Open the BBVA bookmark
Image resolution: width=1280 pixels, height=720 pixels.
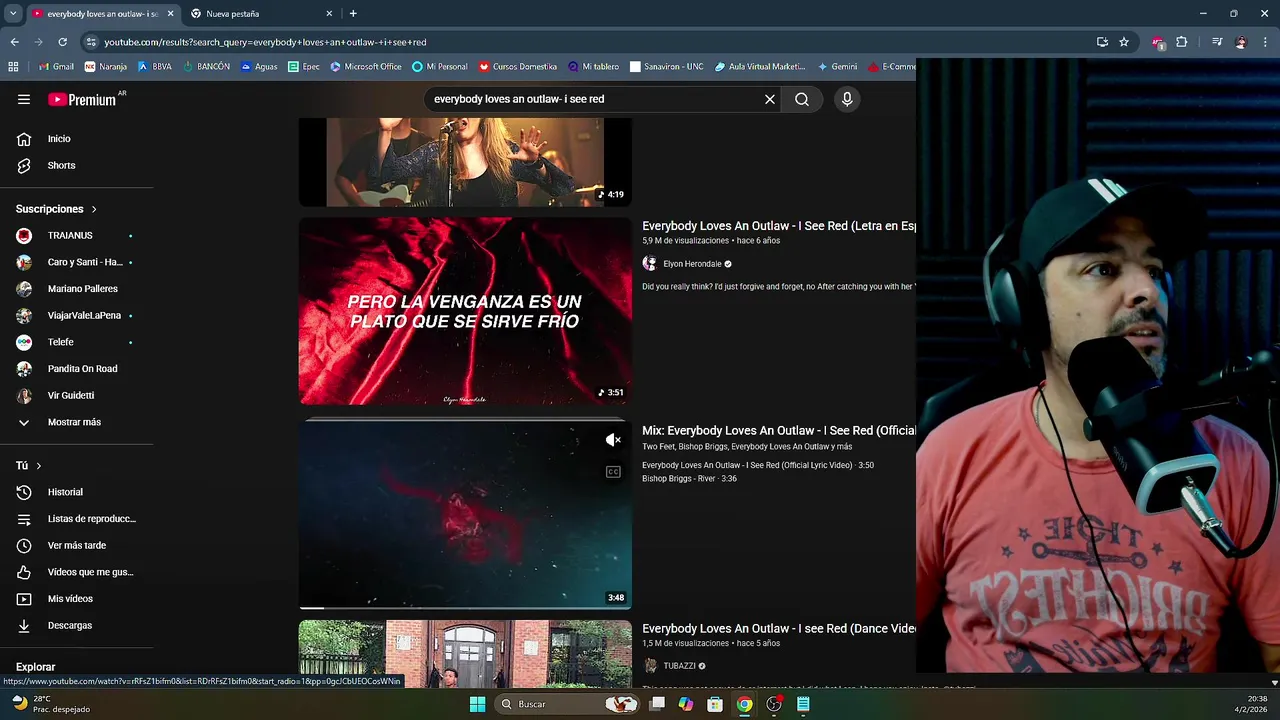[x=154, y=67]
